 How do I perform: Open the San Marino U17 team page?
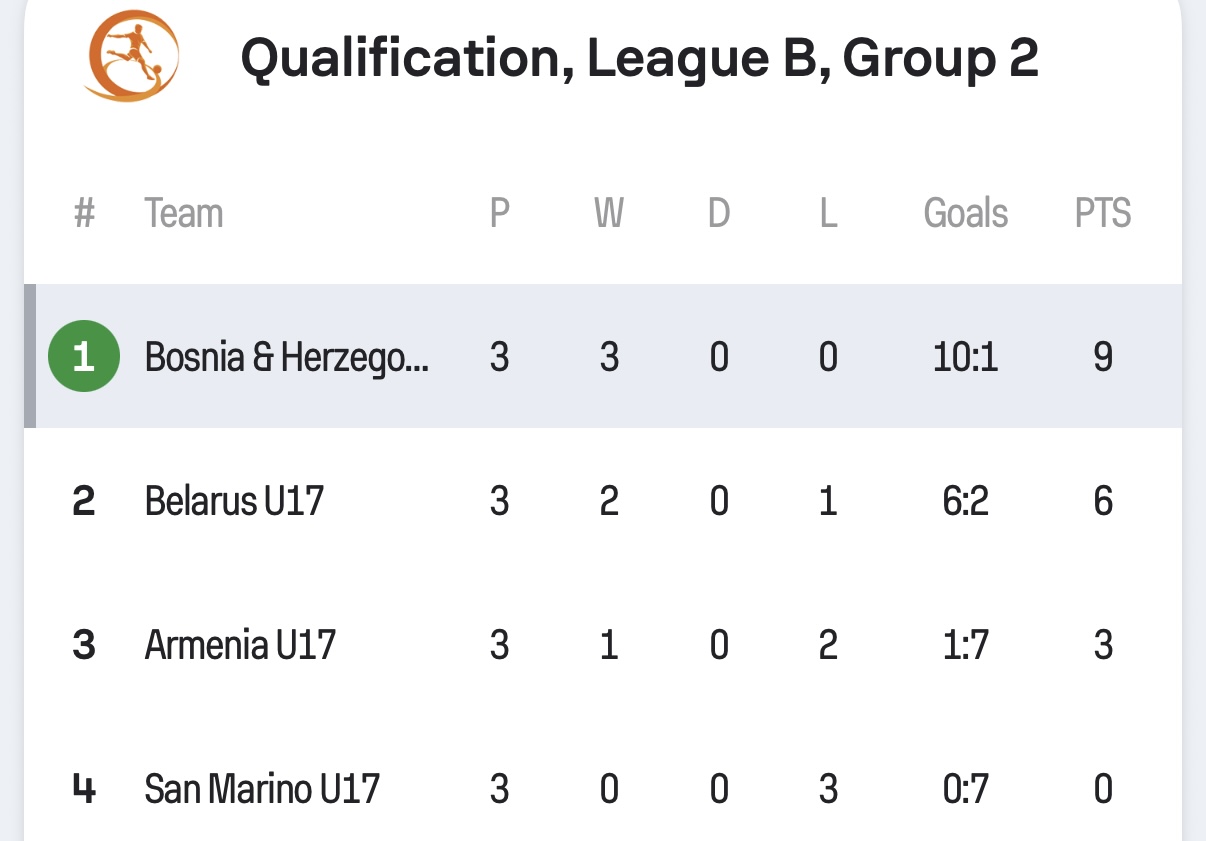[x=262, y=789]
